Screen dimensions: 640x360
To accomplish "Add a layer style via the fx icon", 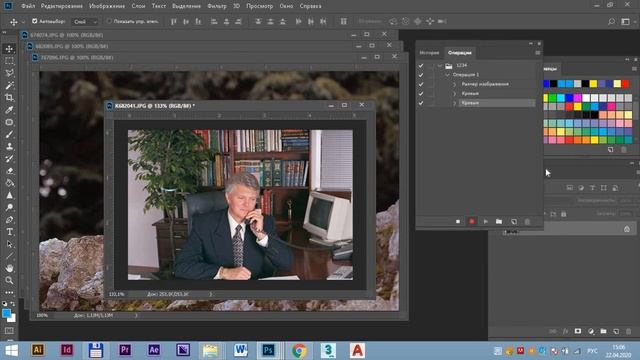I will point(565,331).
